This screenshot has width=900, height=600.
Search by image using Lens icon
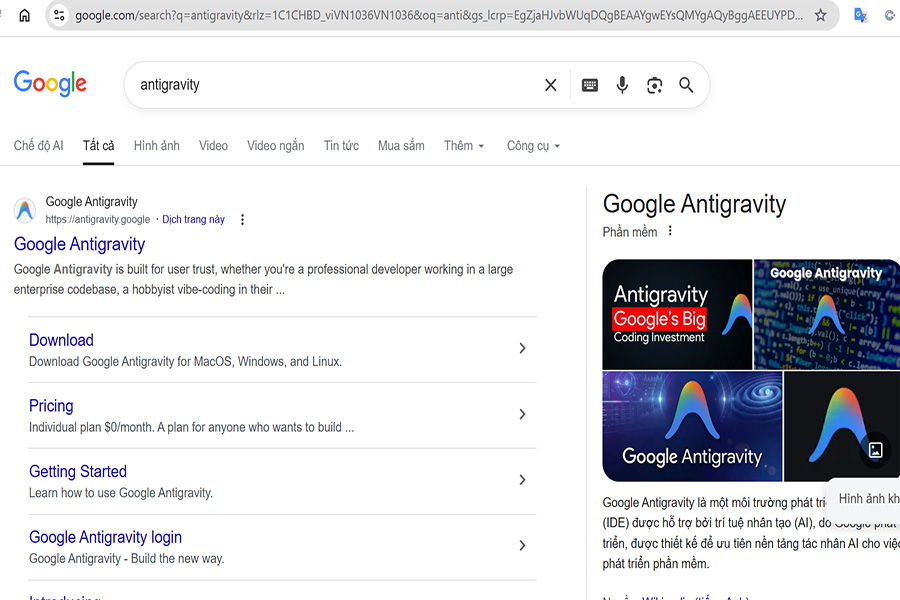pyautogui.click(x=654, y=85)
